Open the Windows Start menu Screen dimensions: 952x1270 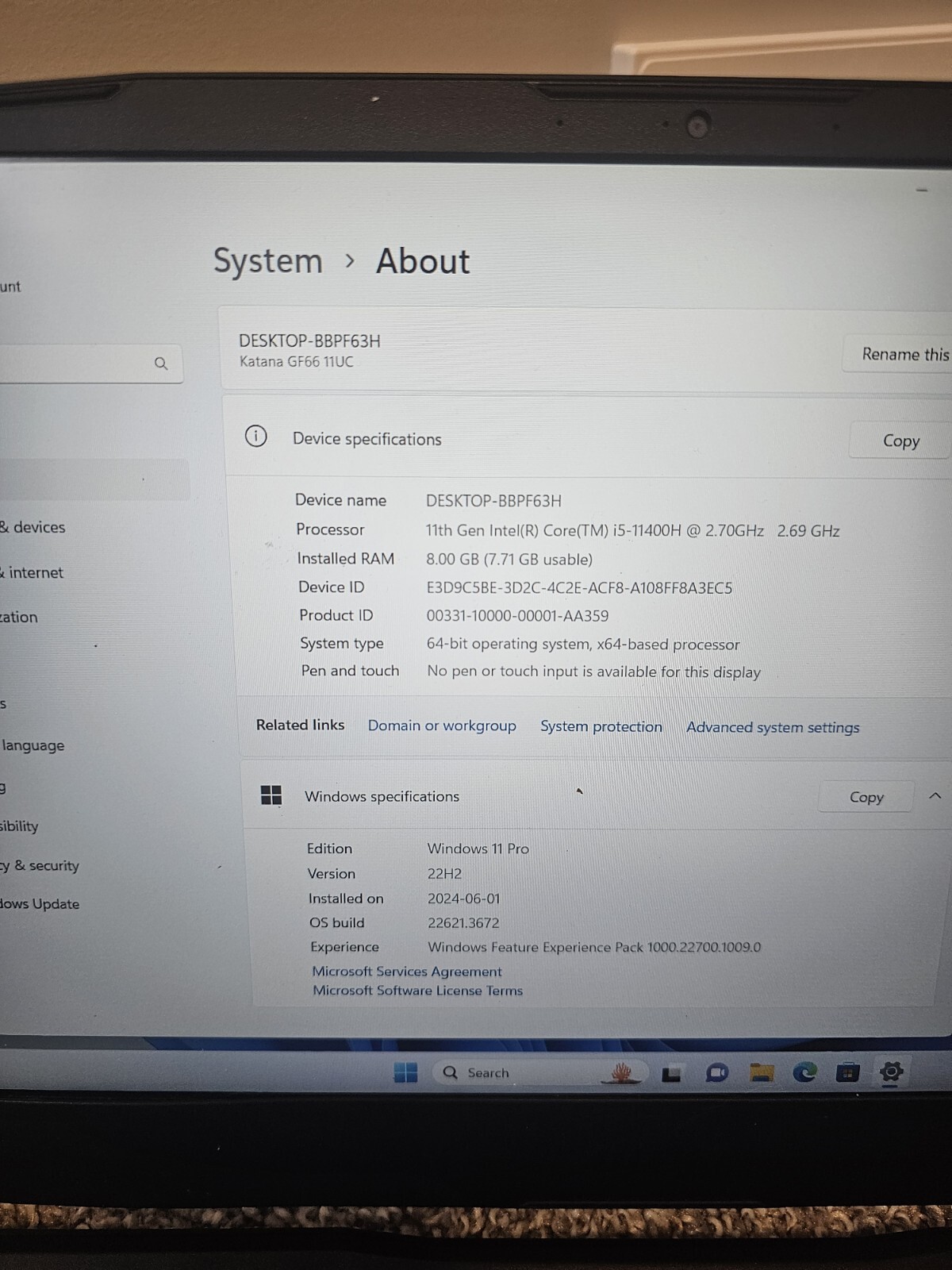click(x=405, y=1072)
